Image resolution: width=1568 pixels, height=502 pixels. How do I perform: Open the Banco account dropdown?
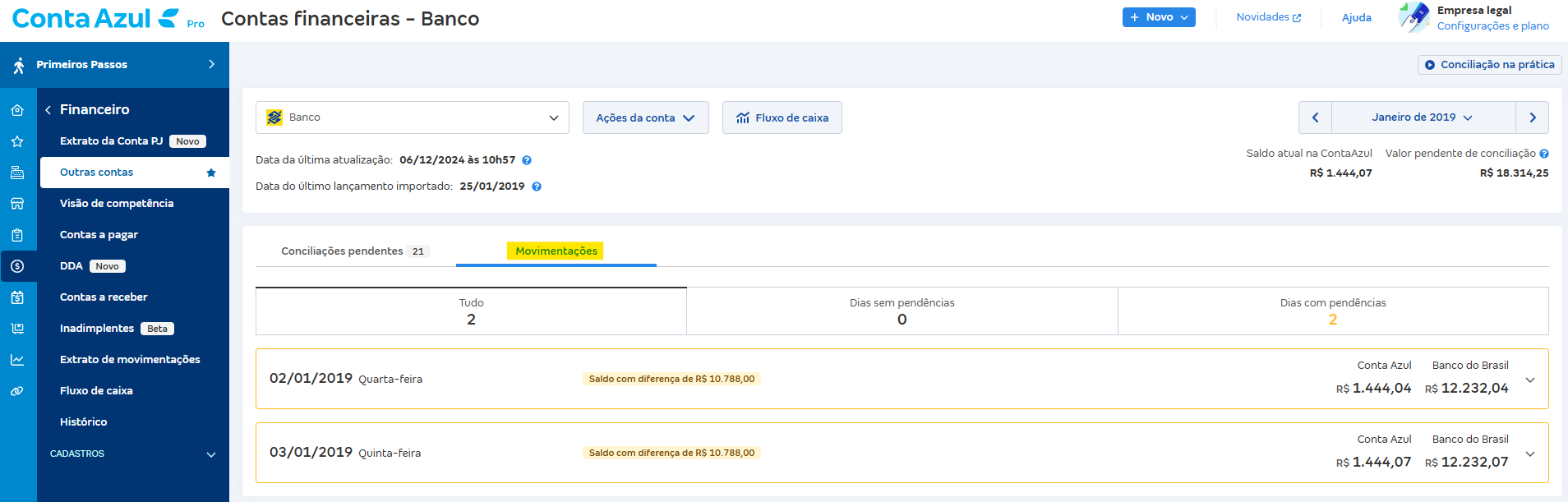tap(412, 117)
